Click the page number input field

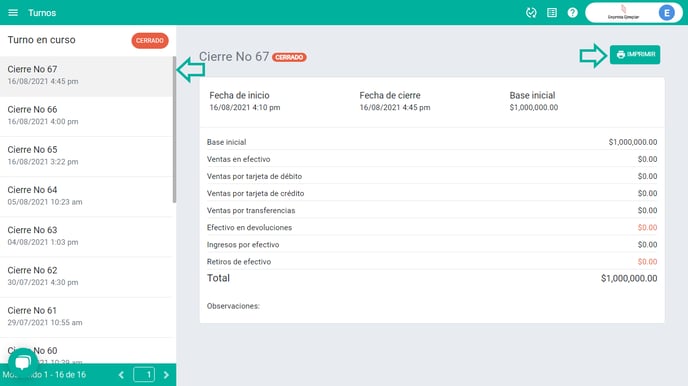point(144,375)
